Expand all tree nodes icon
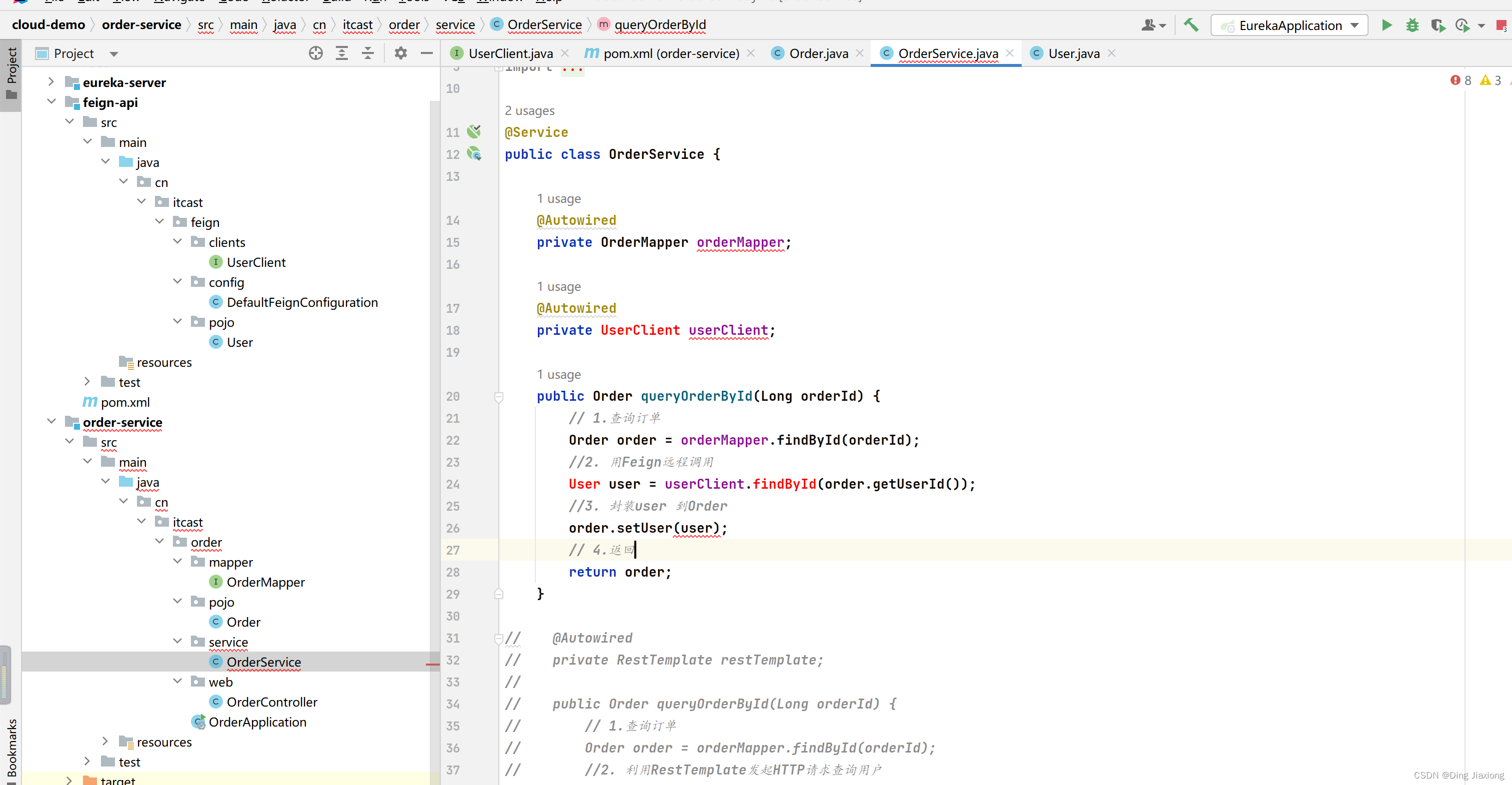Viewport: 1512px width, 785px height. [x=341, y=53]
